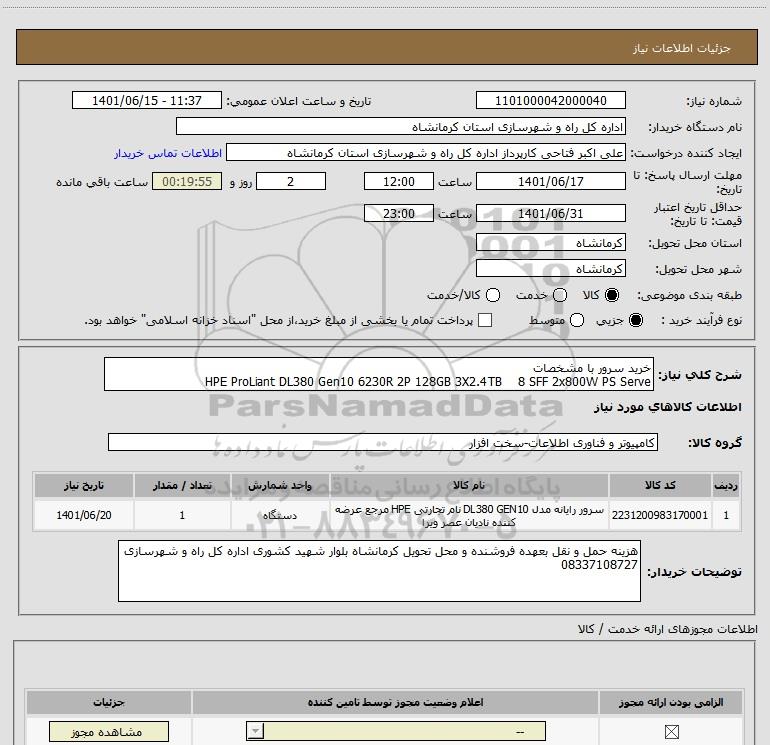Click the جزئیات اطلاعات نیاز header bar
Viewport: 770px width, 745px height.
pos(386,47)
